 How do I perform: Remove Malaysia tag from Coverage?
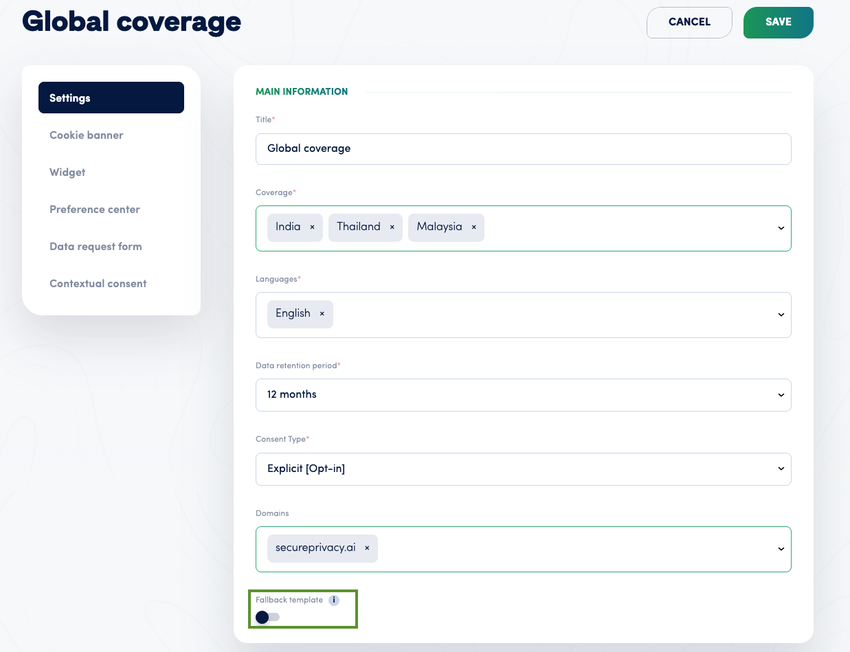pyautogui.click(x=474, y=227)
